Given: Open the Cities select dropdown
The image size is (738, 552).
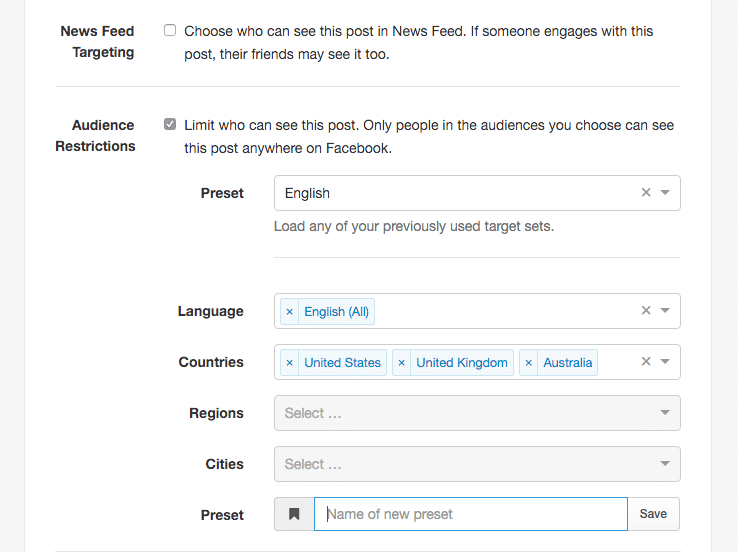Looking at the screenshot, I should (x=477, y=464).
